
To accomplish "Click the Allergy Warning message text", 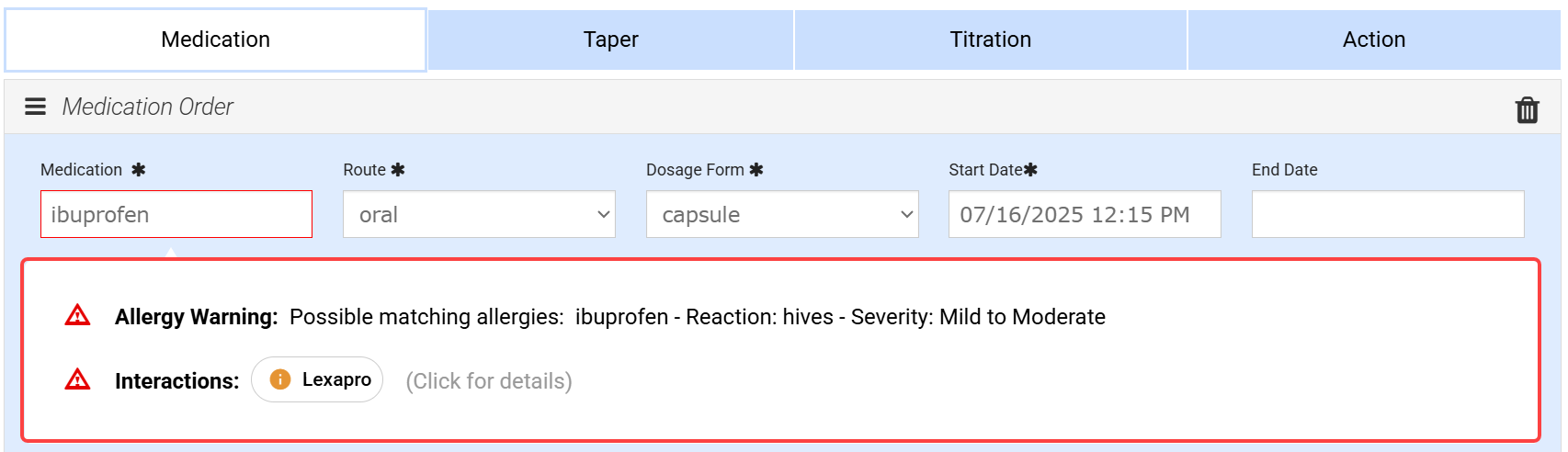I will click(697, 317).
